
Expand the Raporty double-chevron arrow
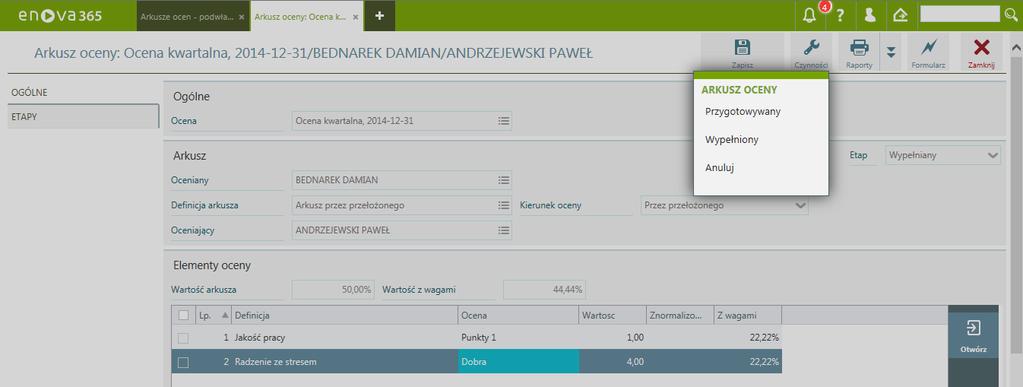tap(891, 52)
